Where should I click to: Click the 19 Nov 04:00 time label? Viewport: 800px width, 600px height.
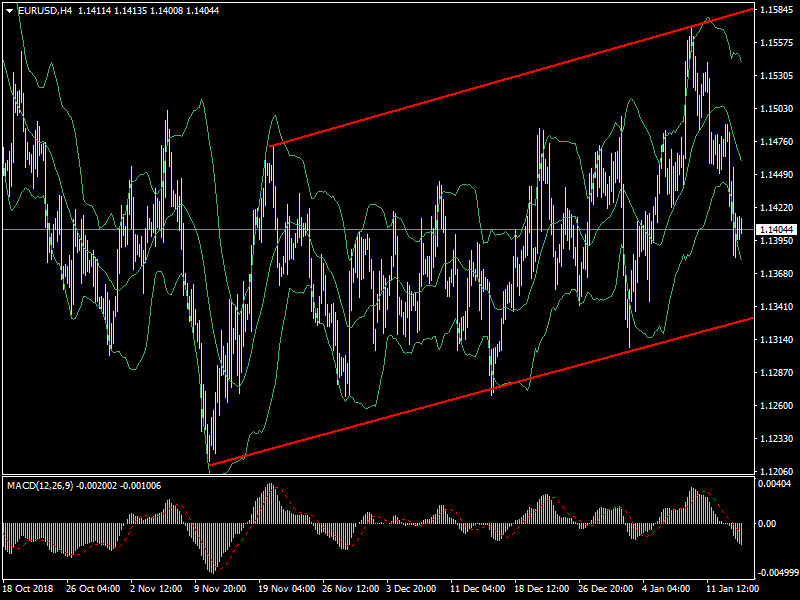(x=286, y=590)
